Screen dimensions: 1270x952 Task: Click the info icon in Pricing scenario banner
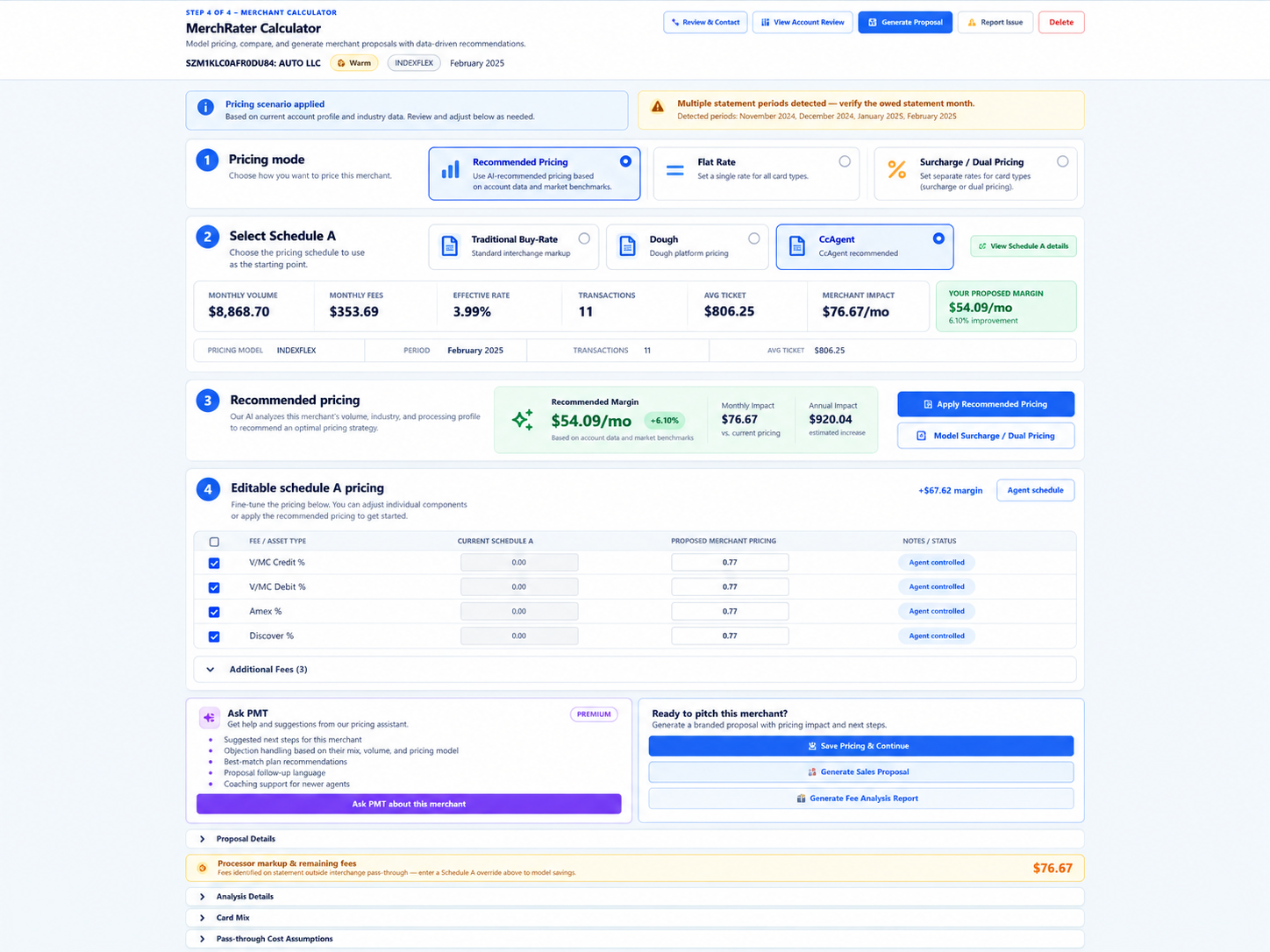(x=205, y=107)
